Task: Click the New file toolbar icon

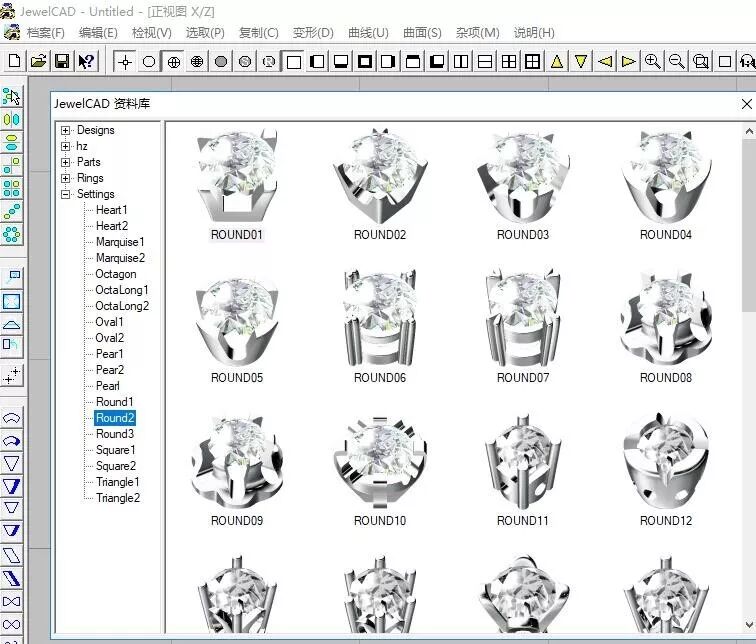Action: pyautogui.click(x=14, y=61)
